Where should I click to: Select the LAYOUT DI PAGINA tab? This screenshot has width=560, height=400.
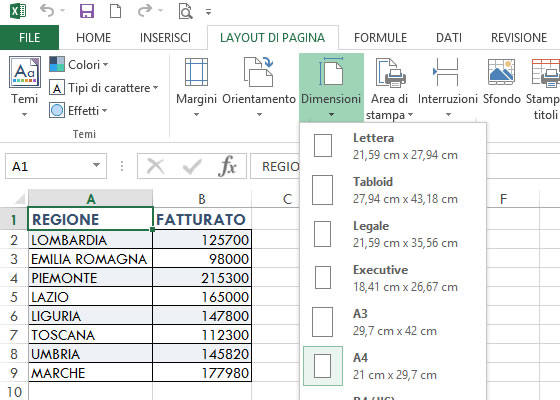272,38
